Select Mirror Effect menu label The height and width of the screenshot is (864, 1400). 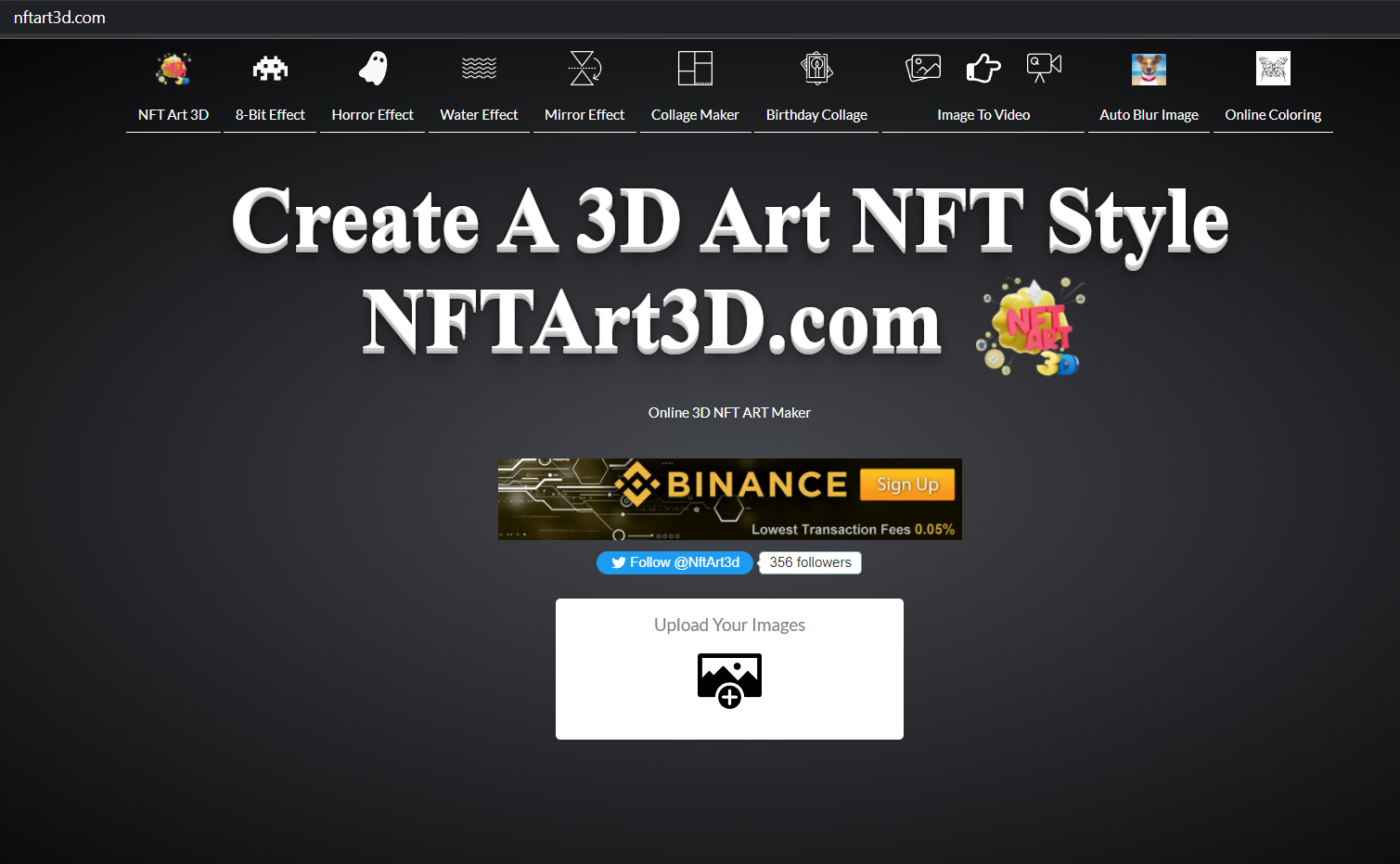pyautogui.click(x=584, y=115)
